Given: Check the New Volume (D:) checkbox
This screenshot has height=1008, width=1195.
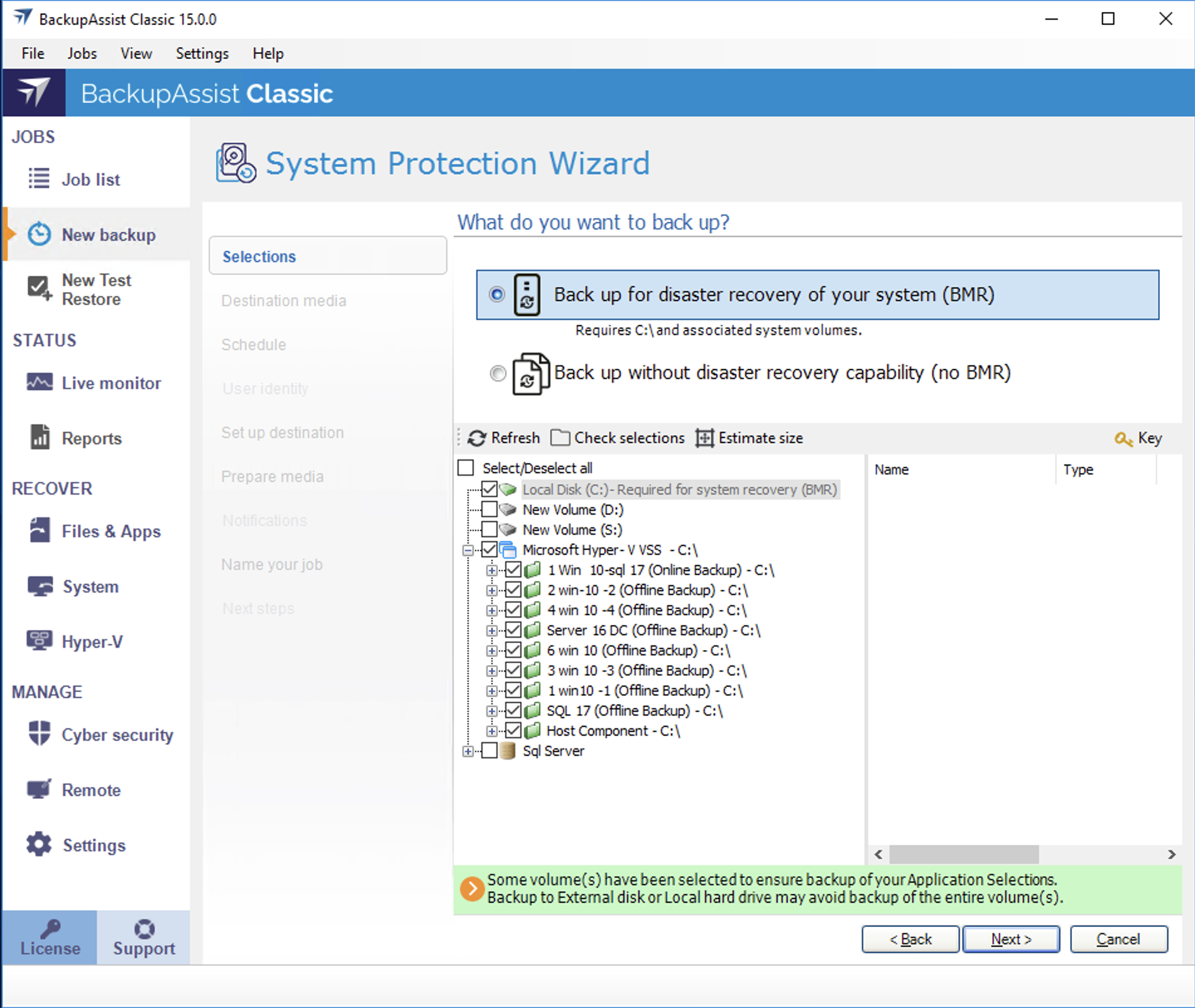Looking at the screenshot, I should (489, 509).
